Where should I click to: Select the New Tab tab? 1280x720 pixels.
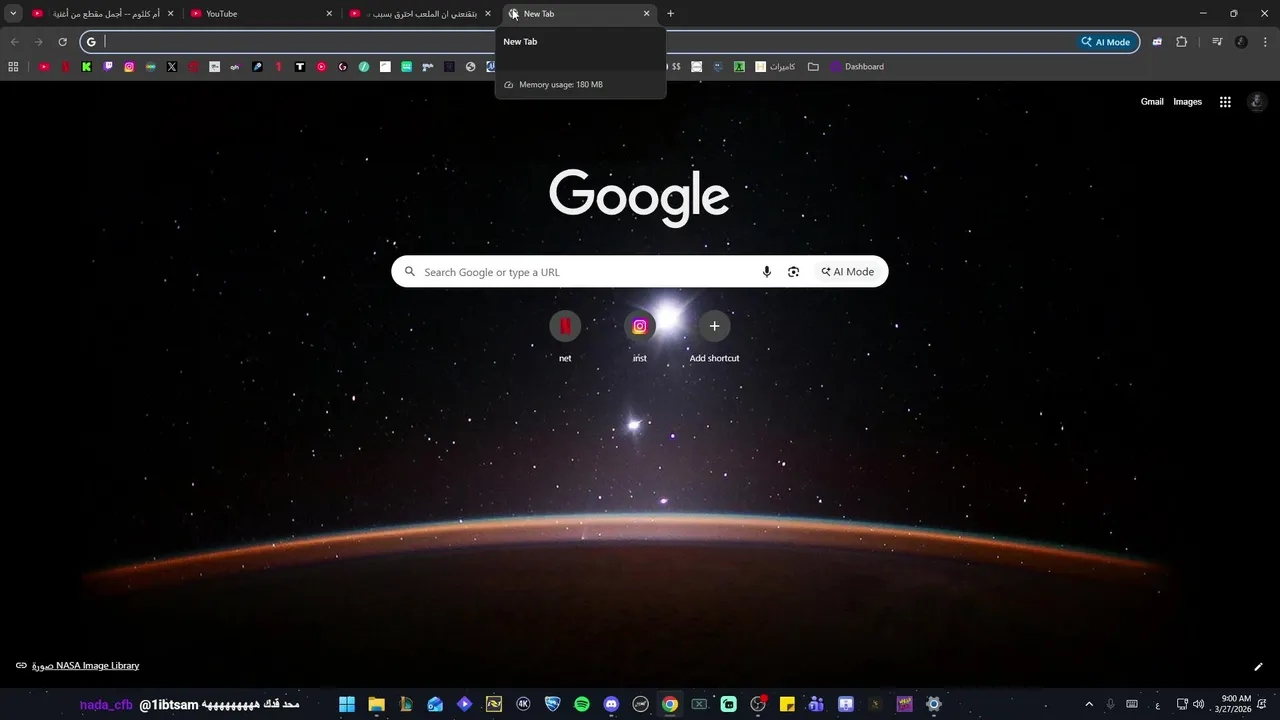(x=580, y=14)
